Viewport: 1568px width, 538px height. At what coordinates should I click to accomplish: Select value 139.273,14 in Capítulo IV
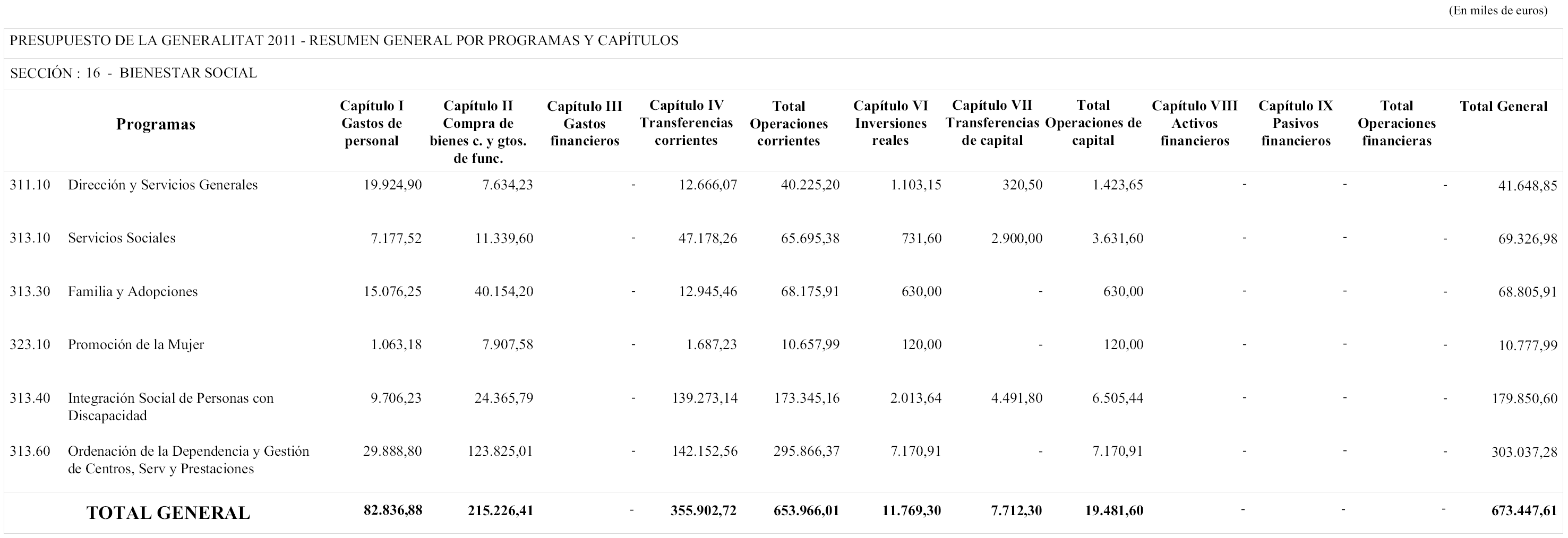tap(704, 398)
